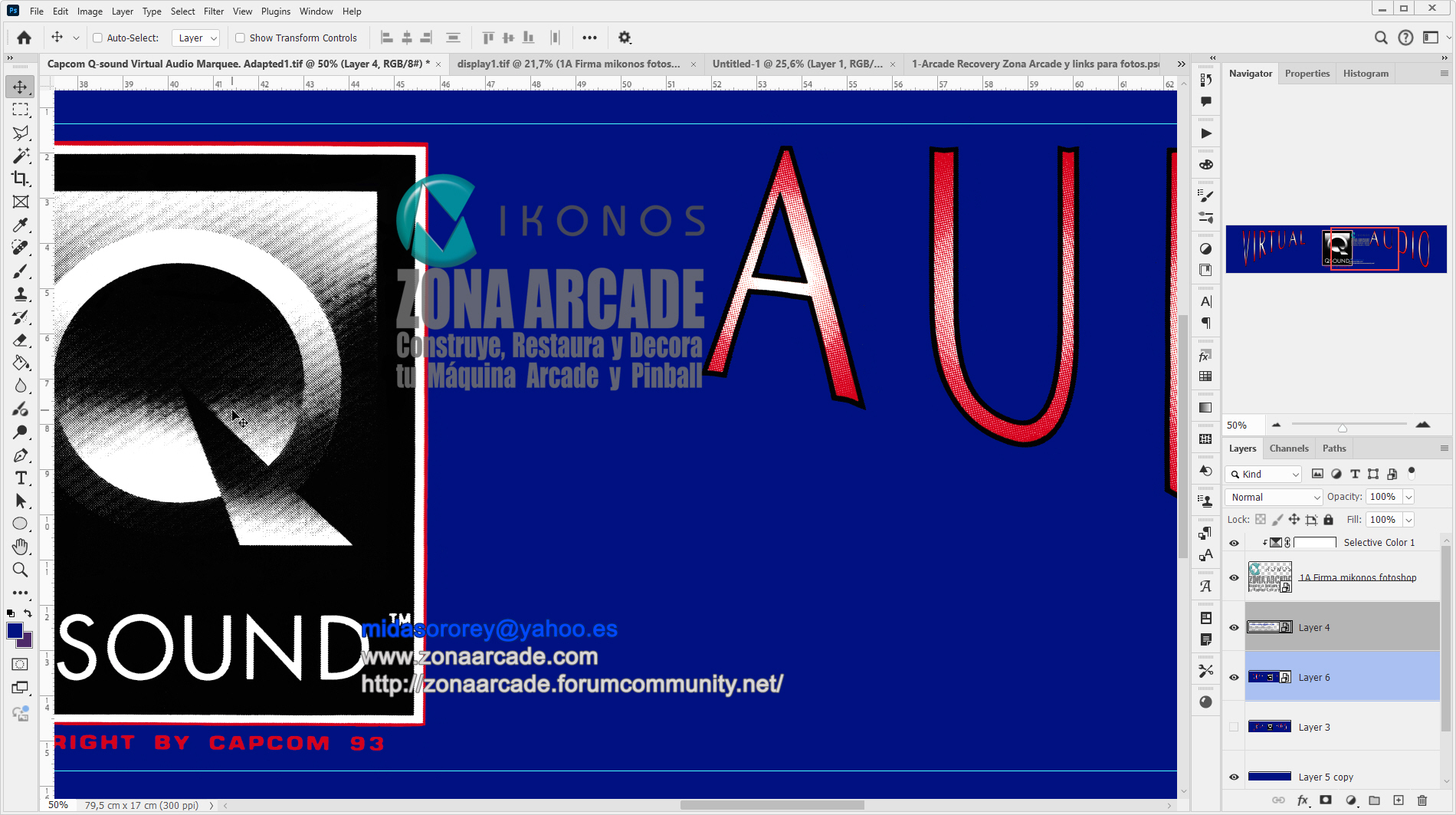Viewport: 1456px width, 815px height.
Task: Open the blend mode dropdown showing Normal
Action: coord(1272,497)
